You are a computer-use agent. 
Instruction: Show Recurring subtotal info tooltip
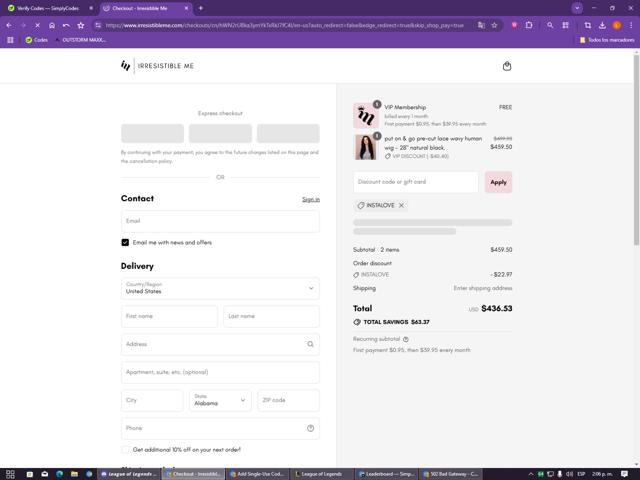[406, 339]
